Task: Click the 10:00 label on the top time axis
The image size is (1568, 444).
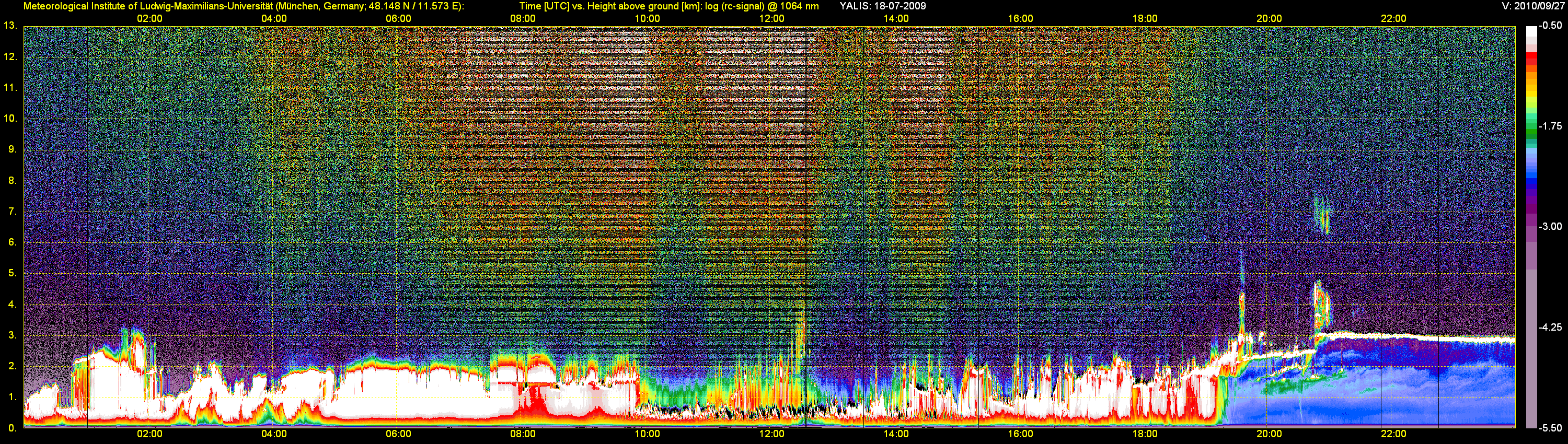Action: [647, 19]
